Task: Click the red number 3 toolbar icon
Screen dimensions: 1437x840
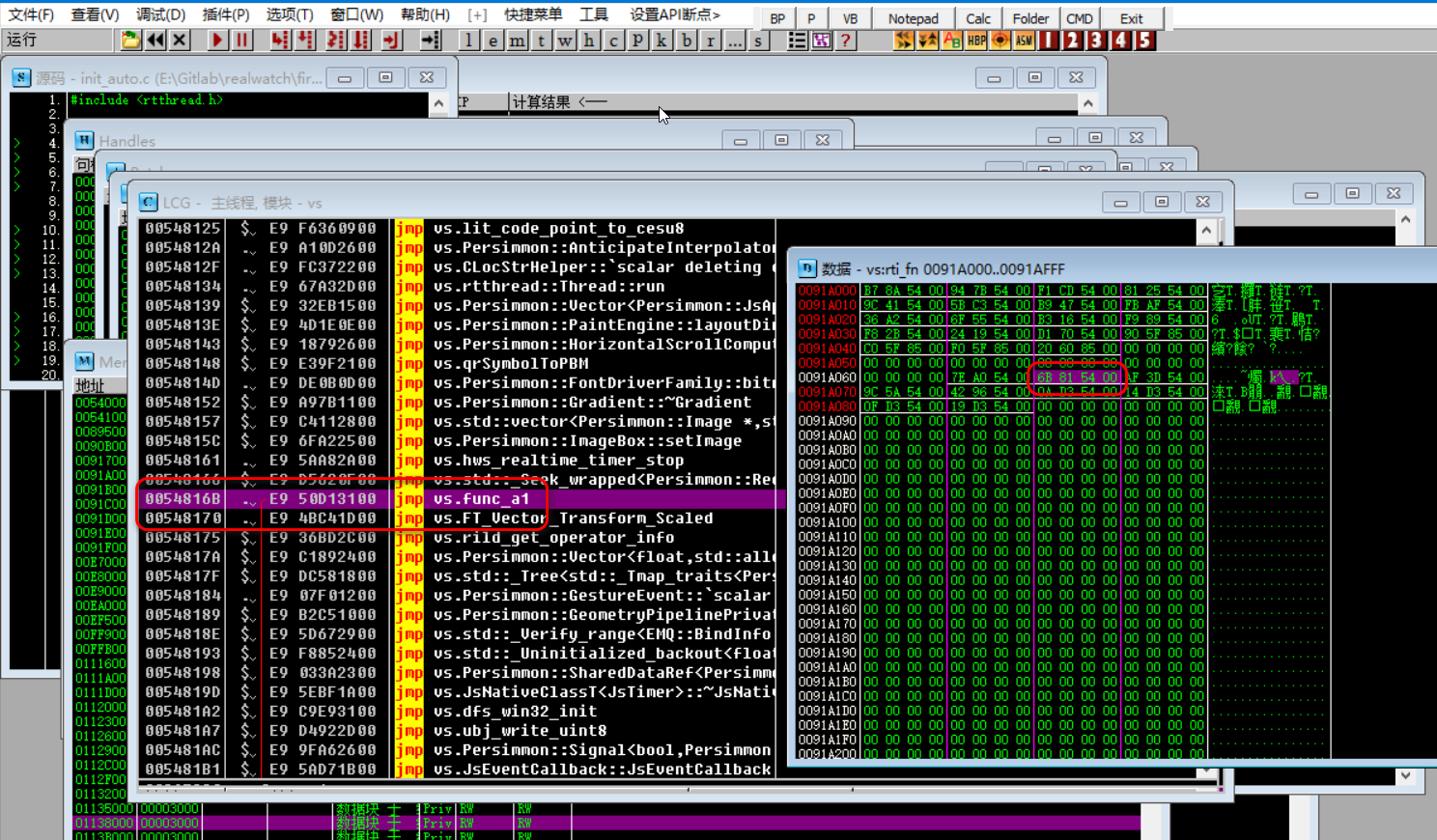Action: coord(1096,40)
